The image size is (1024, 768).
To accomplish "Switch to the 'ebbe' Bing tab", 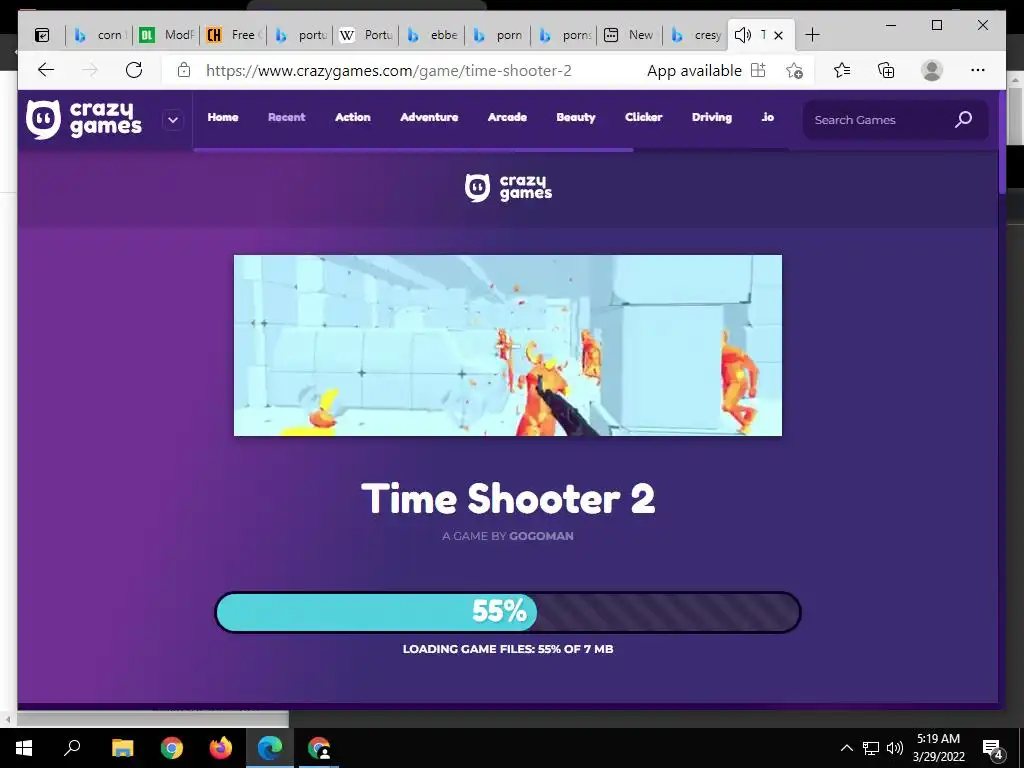I will (433, 35).
